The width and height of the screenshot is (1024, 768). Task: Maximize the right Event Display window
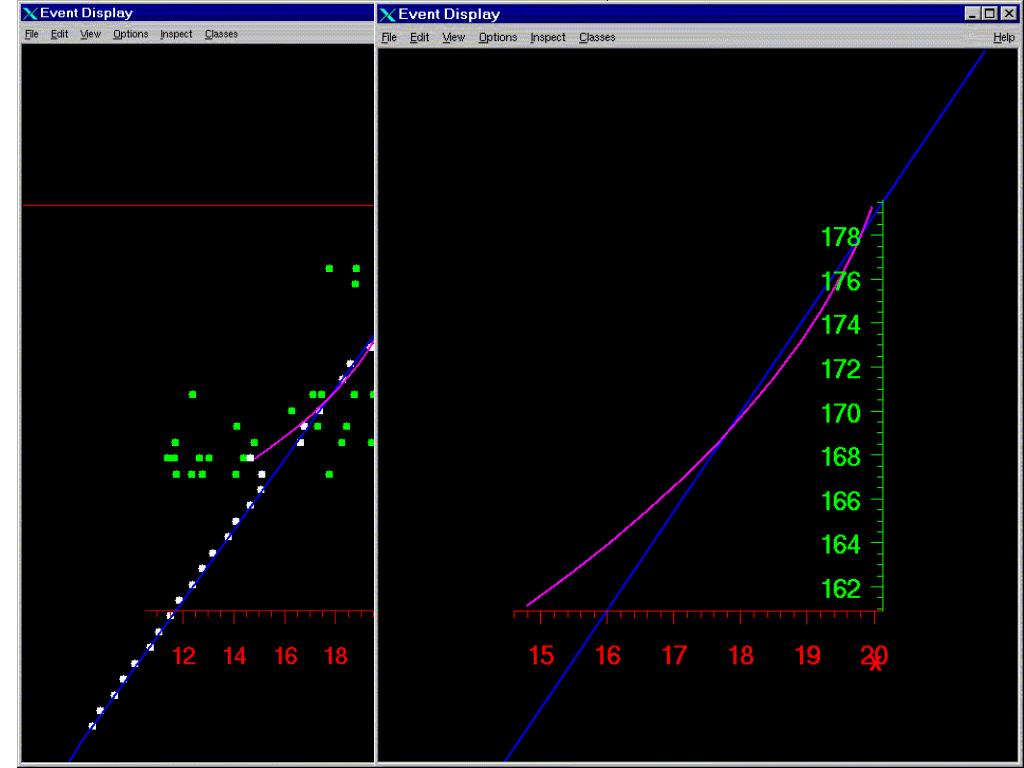(989, 14)
